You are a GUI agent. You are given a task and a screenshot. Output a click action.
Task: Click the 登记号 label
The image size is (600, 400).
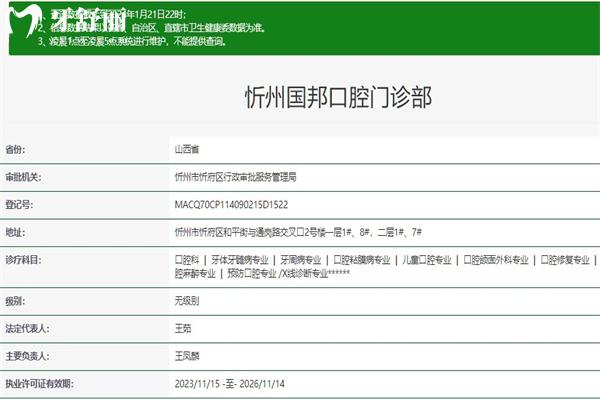point(19,205)
